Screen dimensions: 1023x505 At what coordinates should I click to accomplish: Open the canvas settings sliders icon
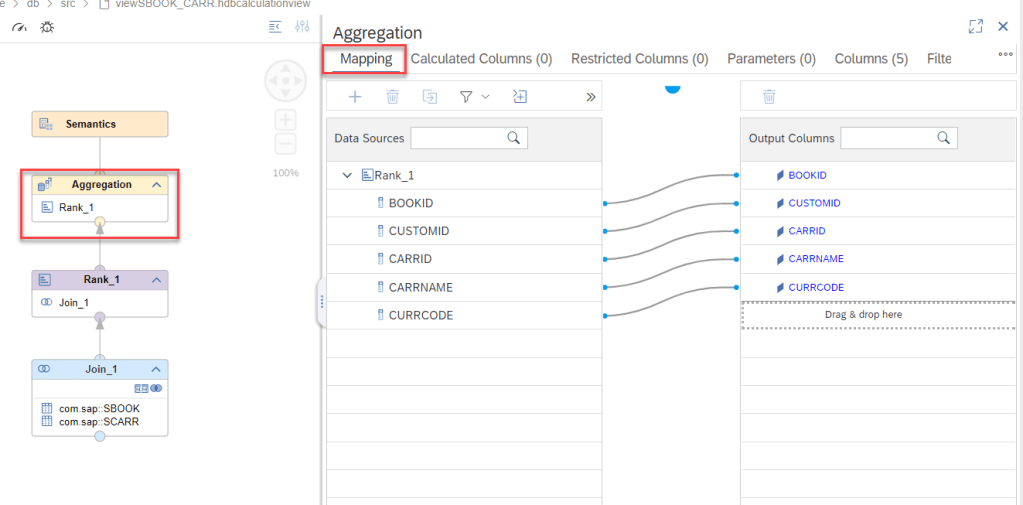(302, 27)
